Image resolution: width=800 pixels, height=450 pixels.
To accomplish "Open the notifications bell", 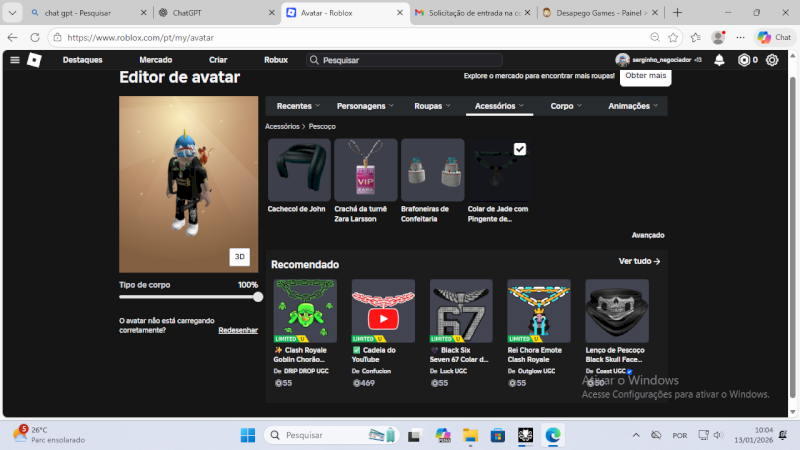I will (x=719, y=60).
